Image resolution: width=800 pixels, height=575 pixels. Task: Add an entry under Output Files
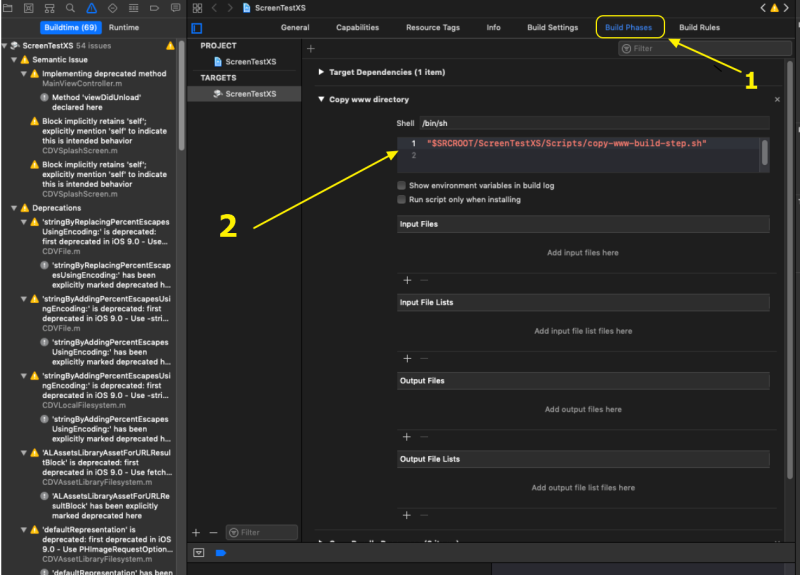tap(407, 437)
